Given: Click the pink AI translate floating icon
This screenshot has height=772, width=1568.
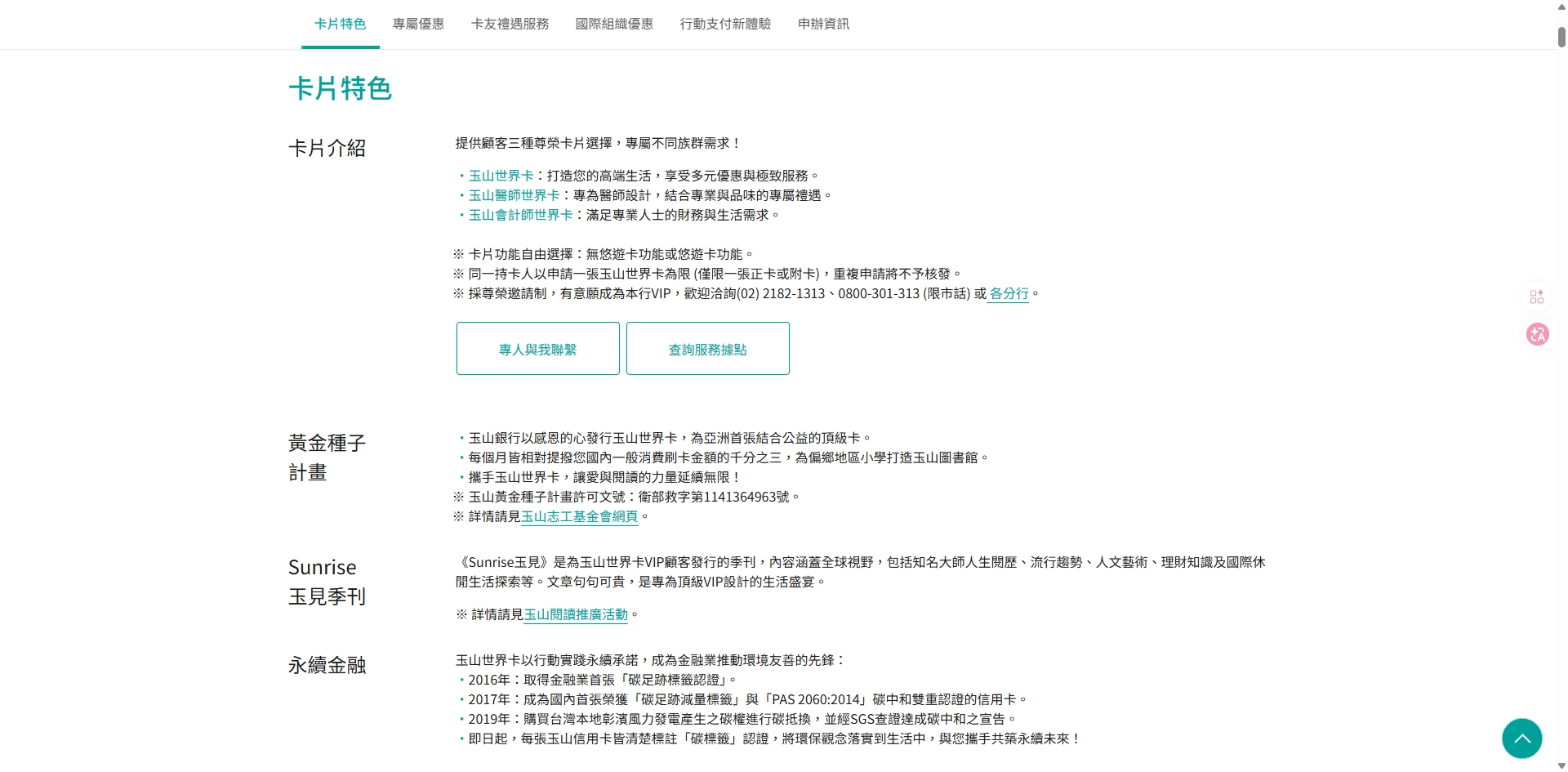Looking at the screenshot, I should pos(1538,334).
